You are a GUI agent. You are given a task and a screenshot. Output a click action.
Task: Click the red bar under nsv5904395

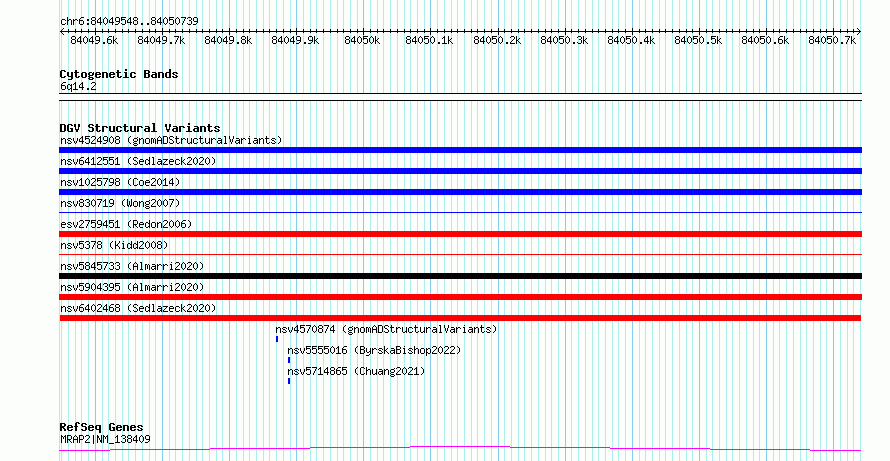(460, 297)
